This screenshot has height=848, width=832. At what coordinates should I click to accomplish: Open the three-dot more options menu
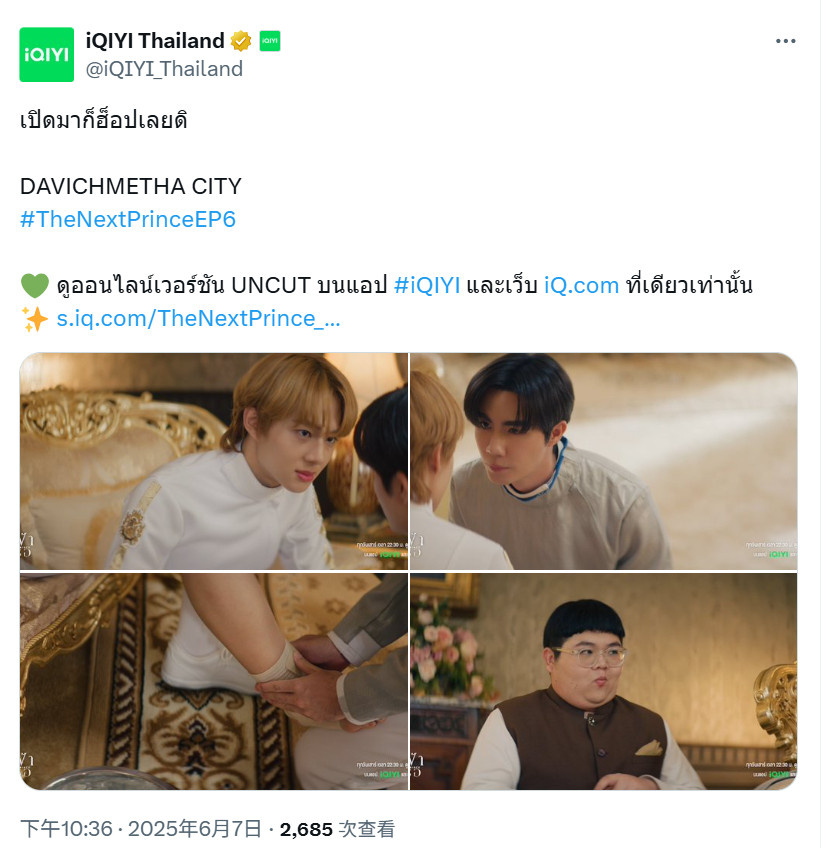tap(785, 41)
